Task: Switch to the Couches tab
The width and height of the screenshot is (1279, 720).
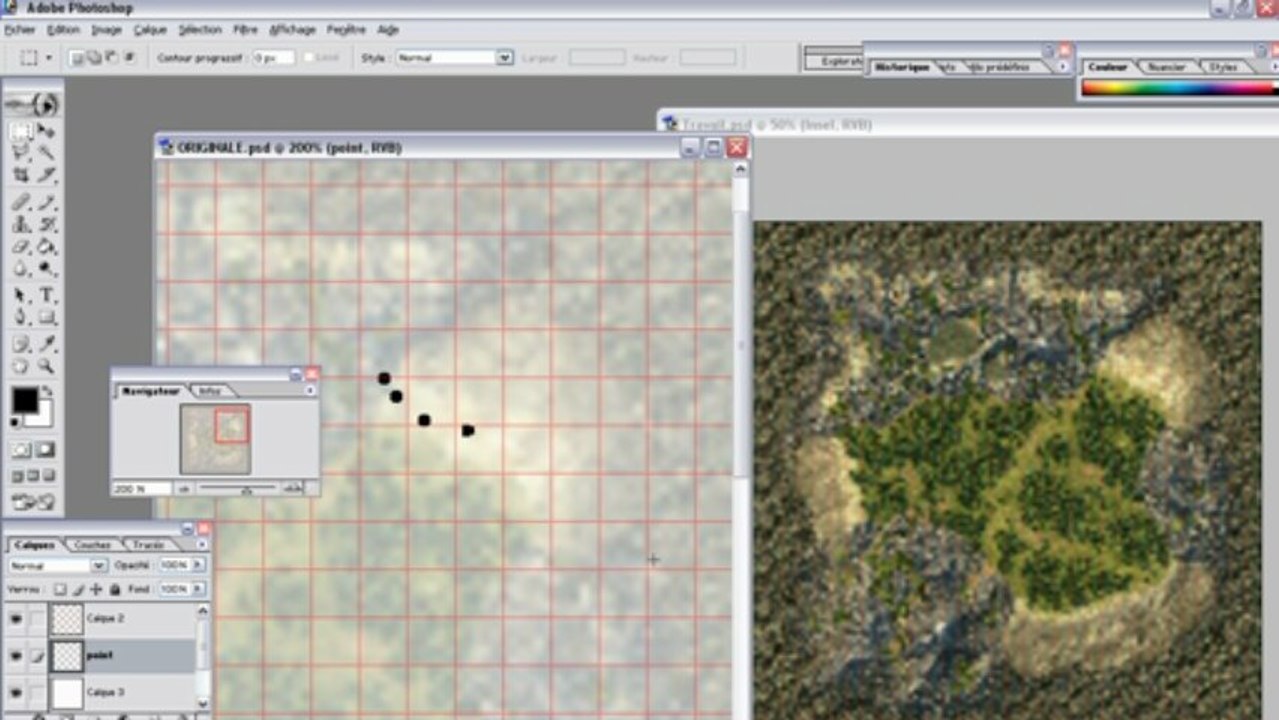Action: [93, 545]
